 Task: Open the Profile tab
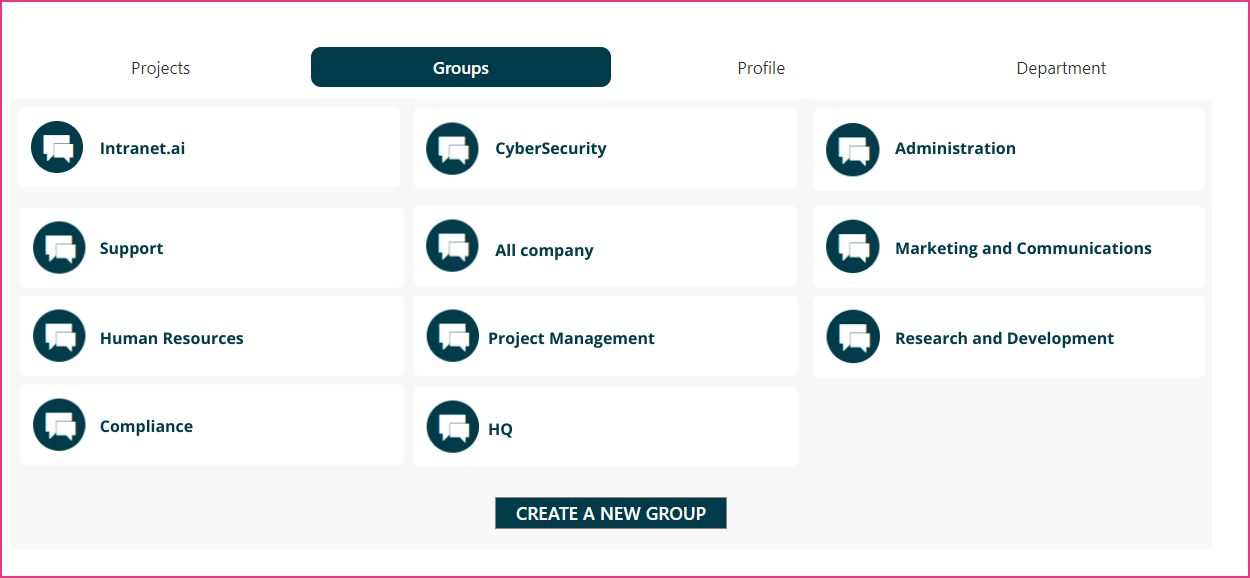tap(761, 68)
